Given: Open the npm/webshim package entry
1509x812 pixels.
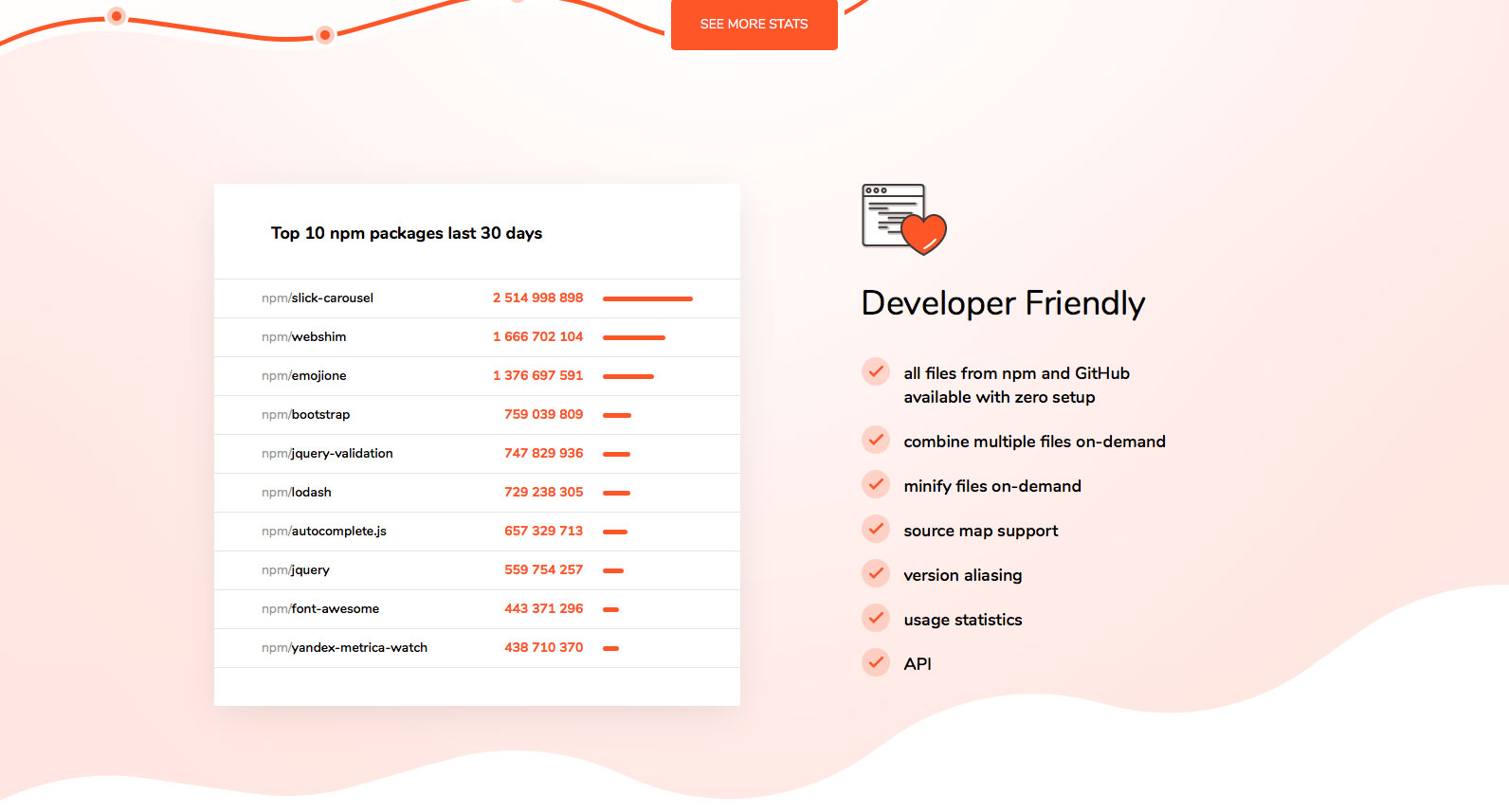Looking at the screenshot, I should pos(304,337).
